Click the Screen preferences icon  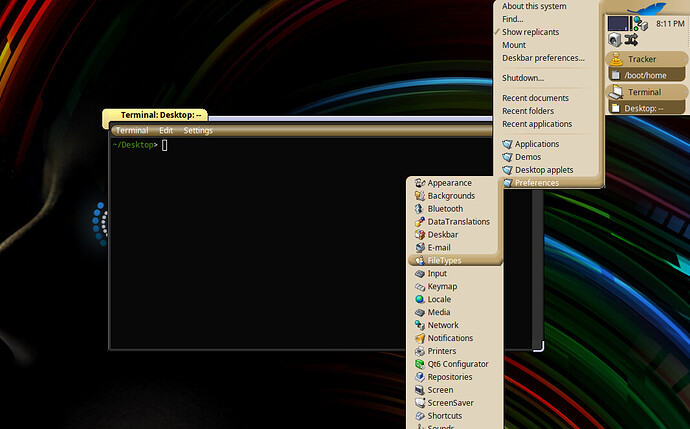(x=420, y=390)
